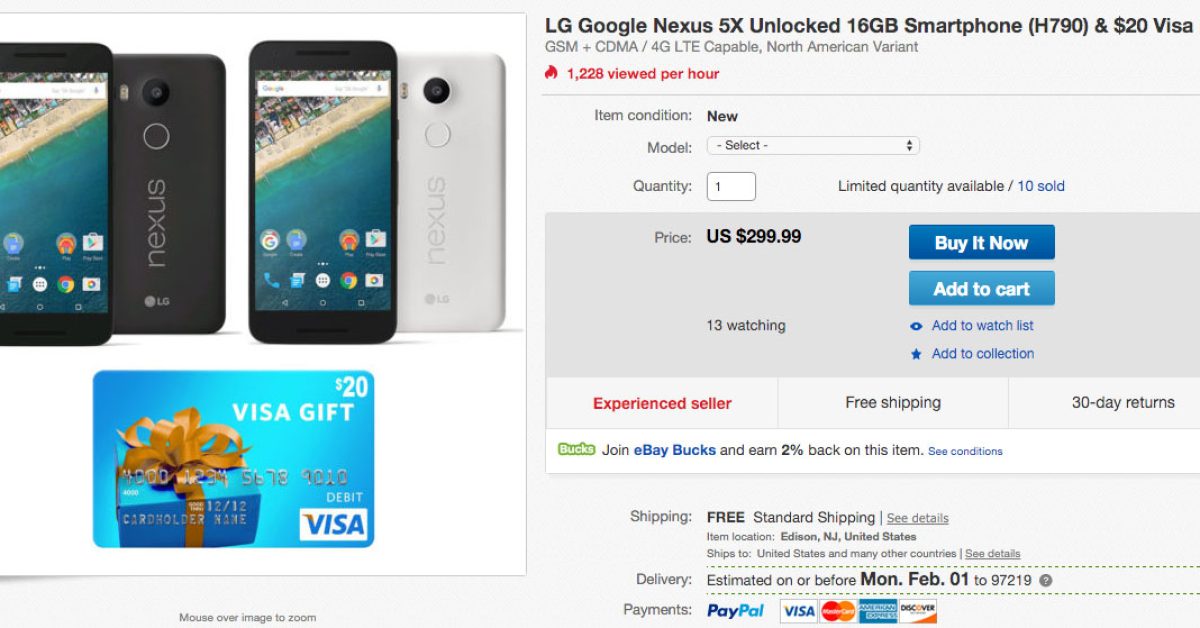
Task: Open shipping See details link
Action: (917, 518)
